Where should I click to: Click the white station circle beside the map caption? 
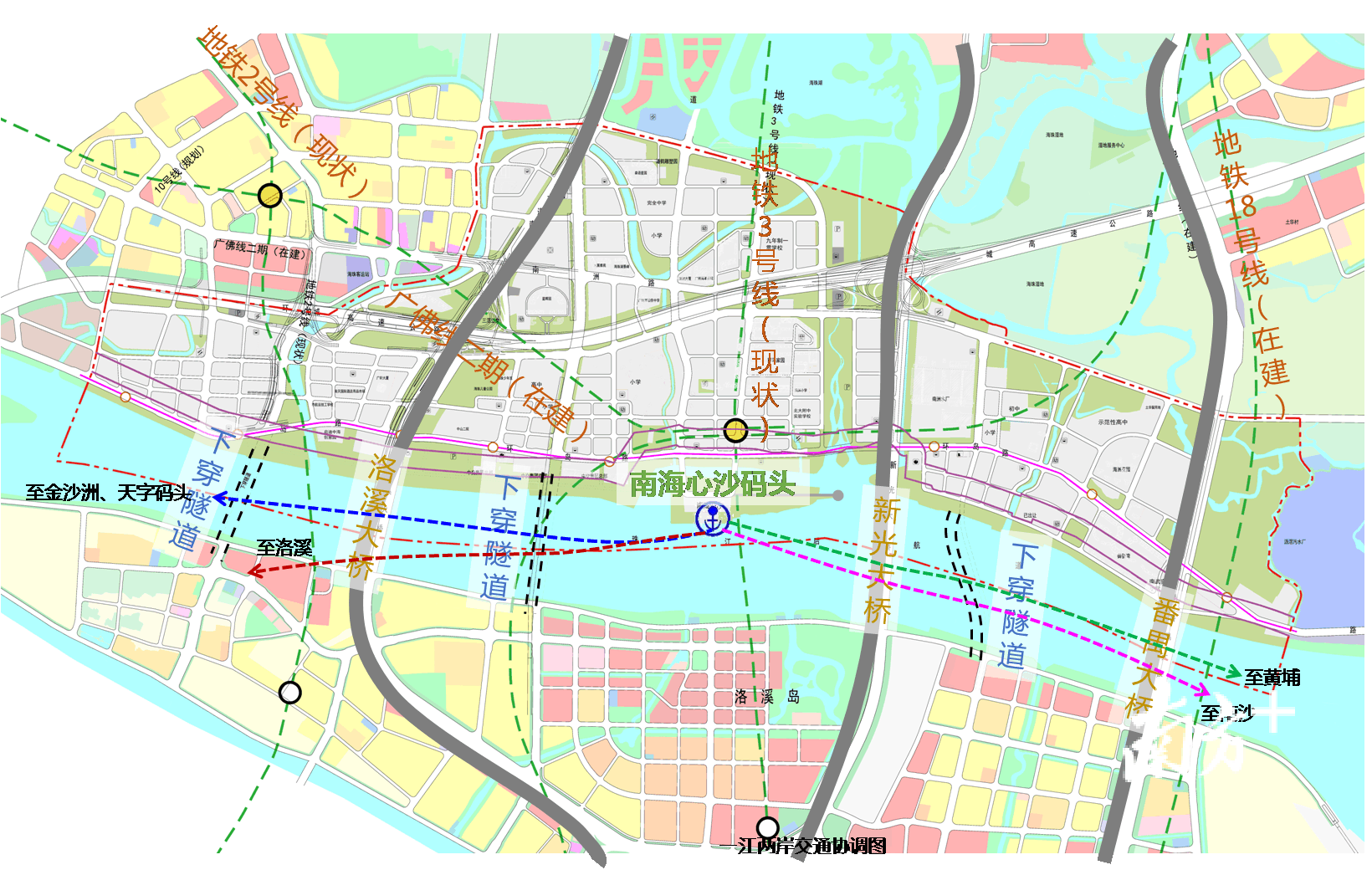point(767,828)
